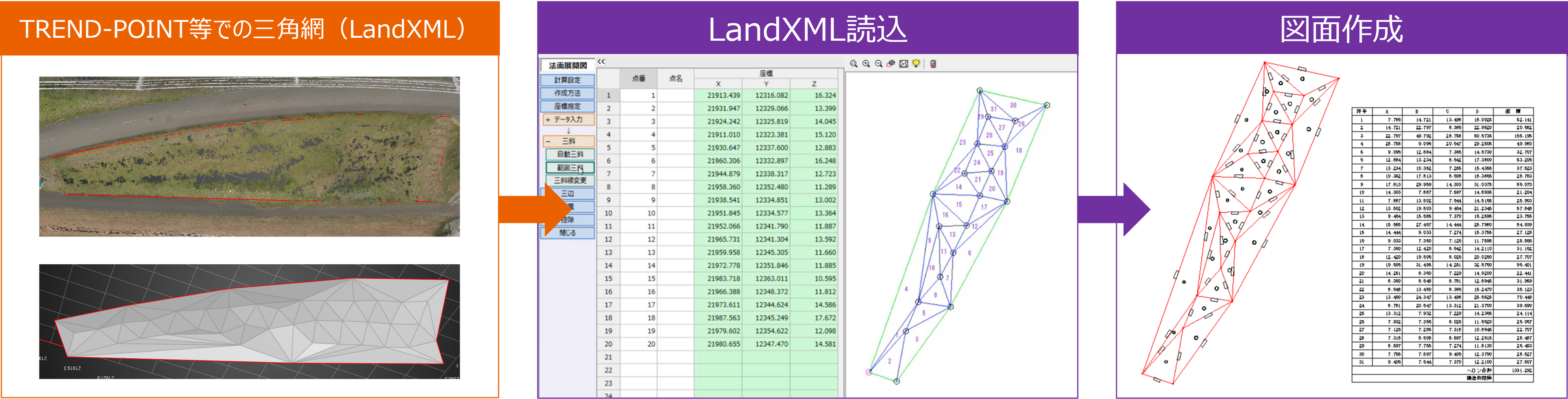Screen dimensions: 1568x399
Task: Click the red device icon after the separator
Action: (x=933, y=64)
